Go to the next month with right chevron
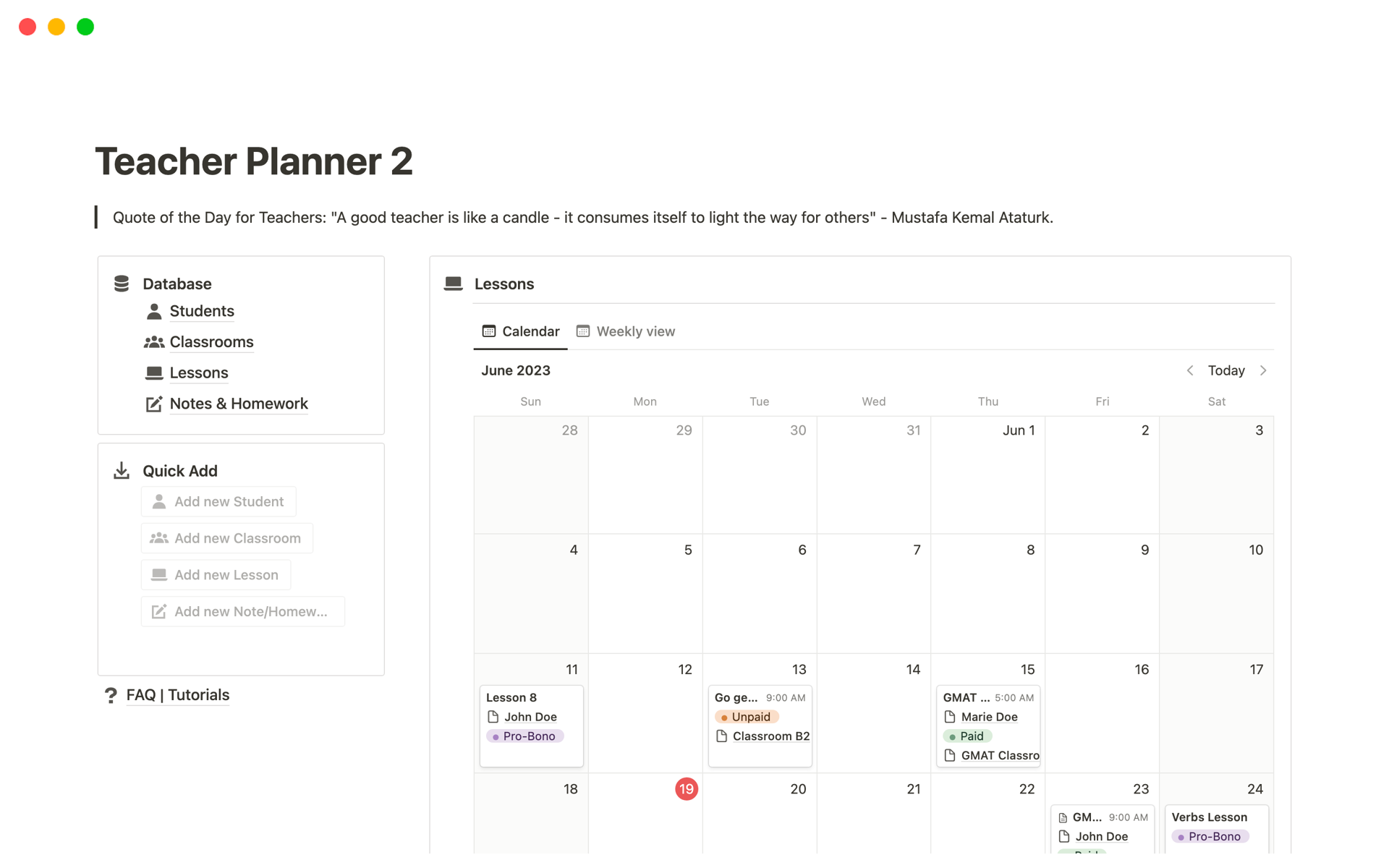1389x868 pixels. pyautogui.click(x=1264, y=370)
